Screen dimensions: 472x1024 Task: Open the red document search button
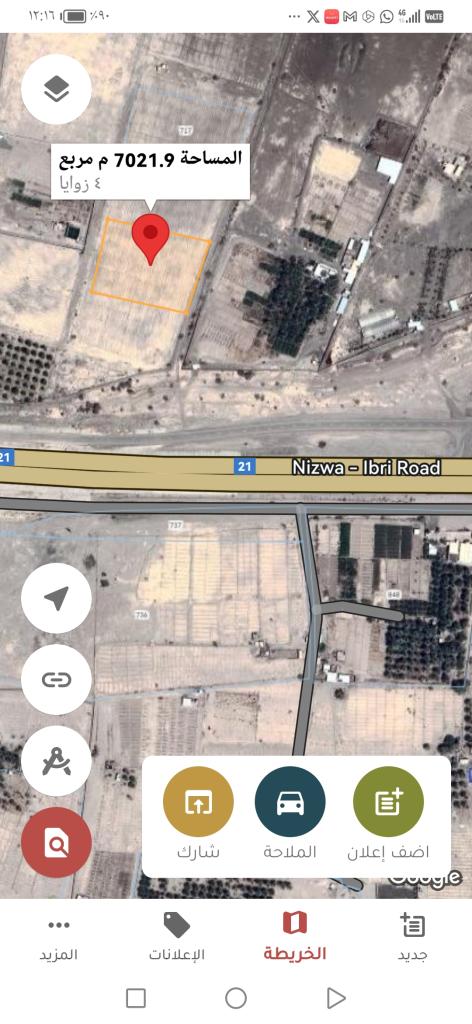tap(56, 842)
